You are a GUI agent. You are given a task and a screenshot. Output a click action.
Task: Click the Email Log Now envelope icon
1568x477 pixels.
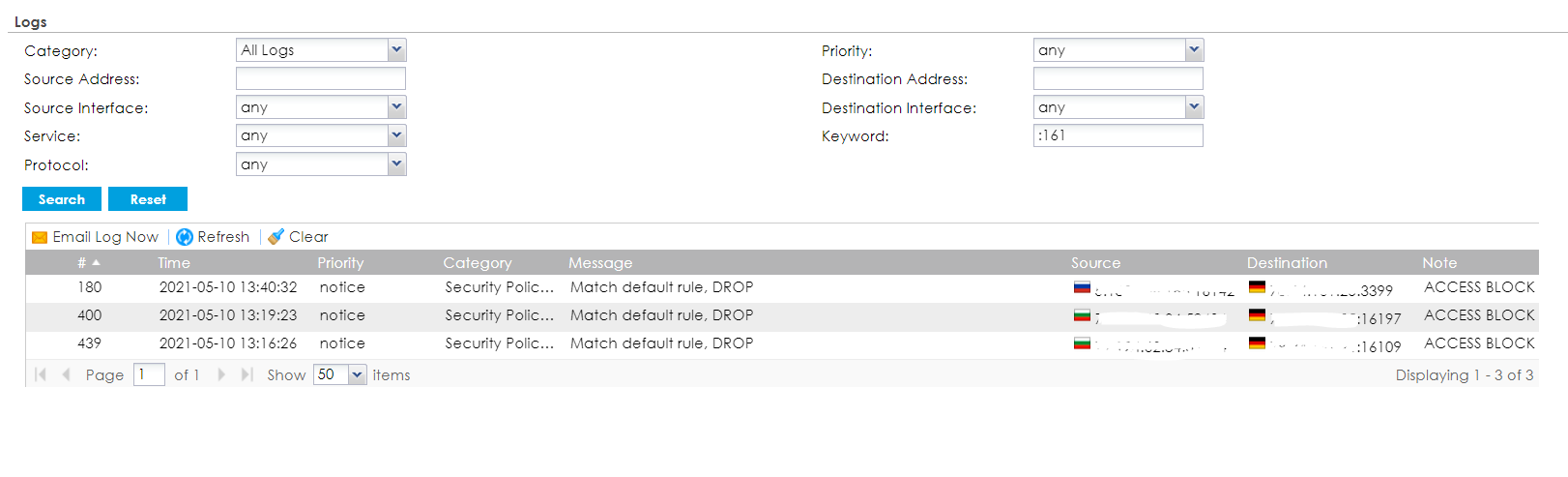tap(40, 237)
